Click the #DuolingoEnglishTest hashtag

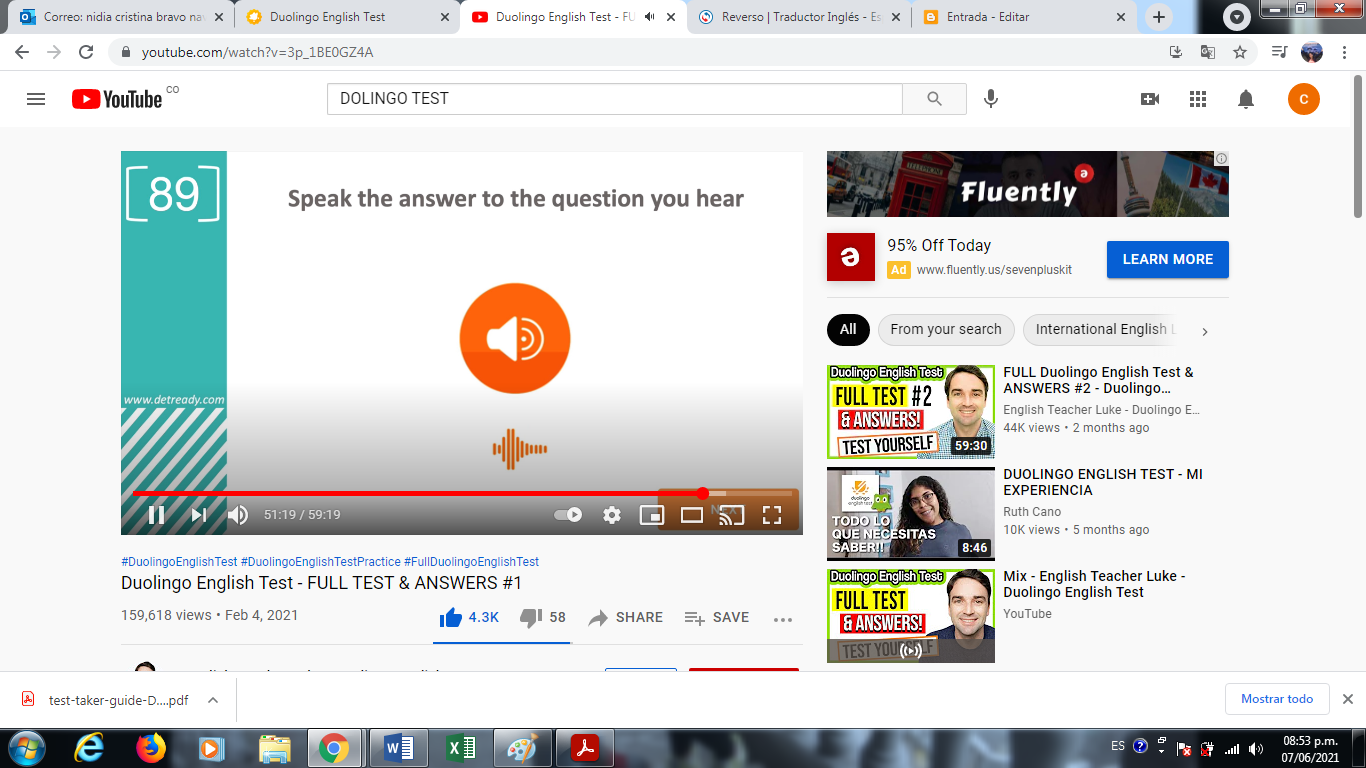coord(179,562)
